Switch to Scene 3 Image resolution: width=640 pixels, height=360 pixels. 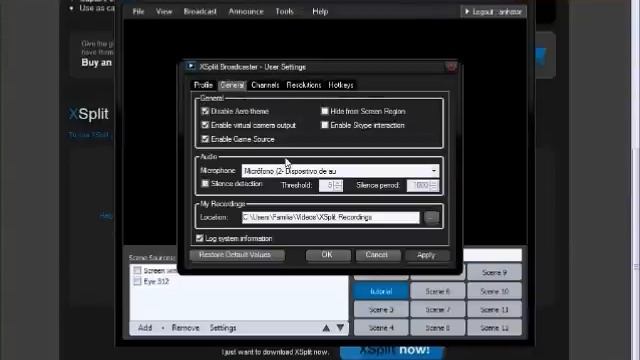(381, 310)
